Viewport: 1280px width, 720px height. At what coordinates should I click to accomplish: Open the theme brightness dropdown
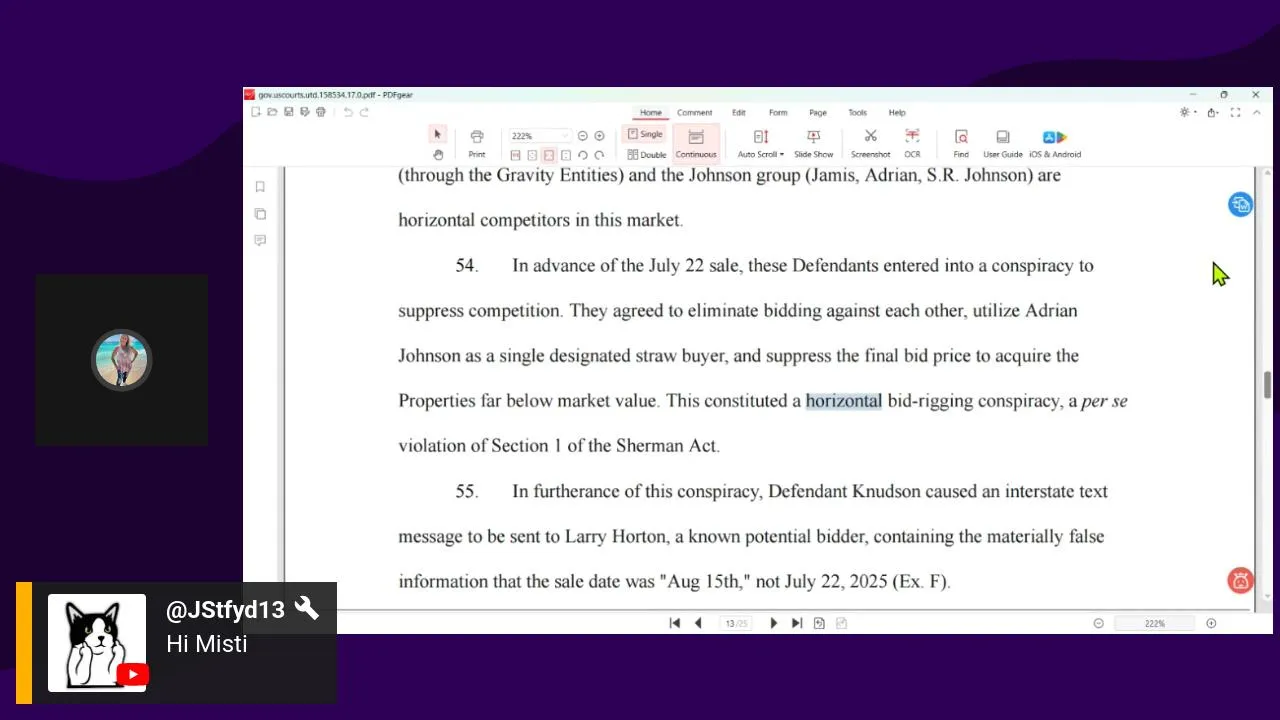[x=1187, y=112]
